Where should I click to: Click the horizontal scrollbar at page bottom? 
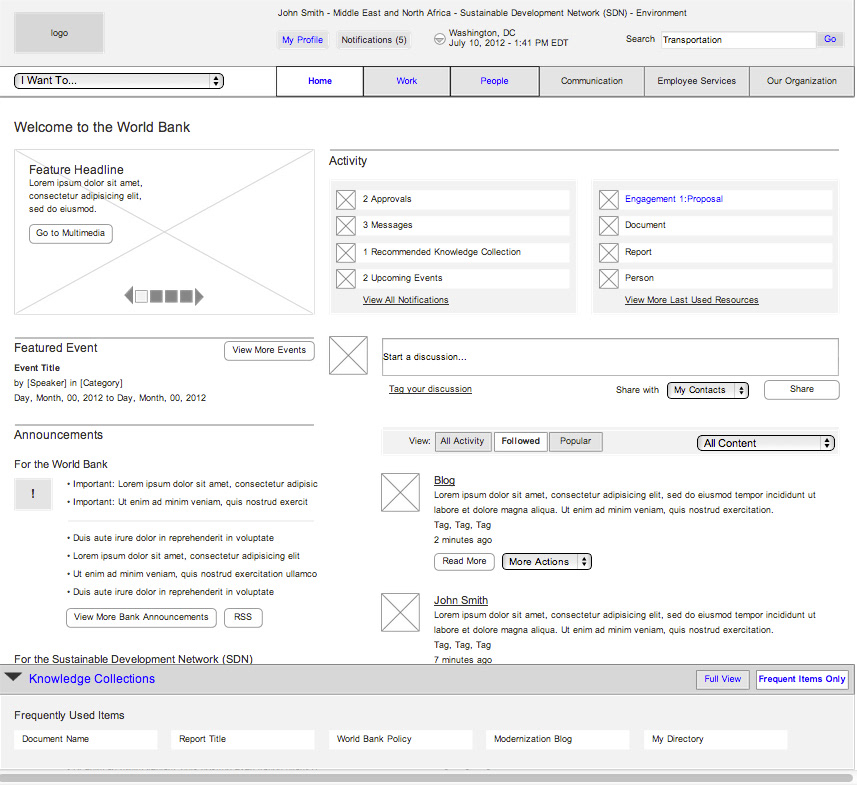[x=426, y=777]
